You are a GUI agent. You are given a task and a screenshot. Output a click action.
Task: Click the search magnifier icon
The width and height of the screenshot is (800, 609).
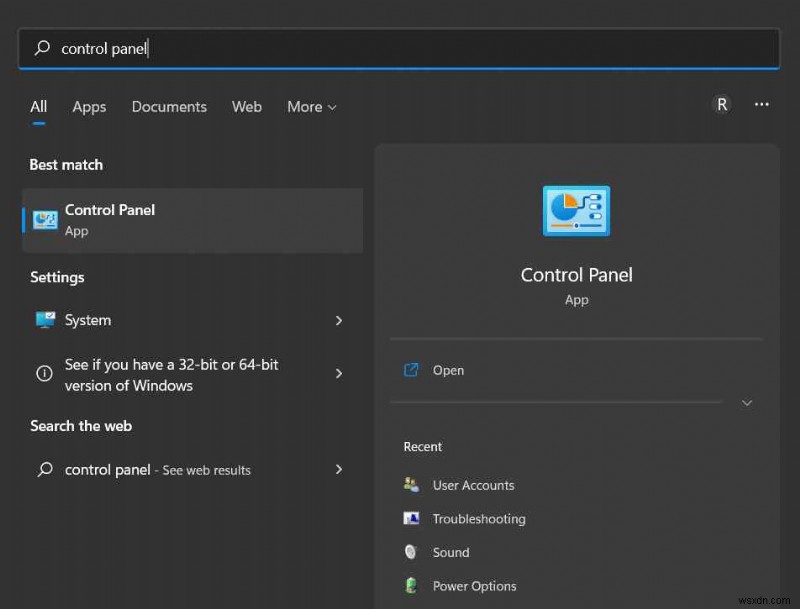click(41, 47)
